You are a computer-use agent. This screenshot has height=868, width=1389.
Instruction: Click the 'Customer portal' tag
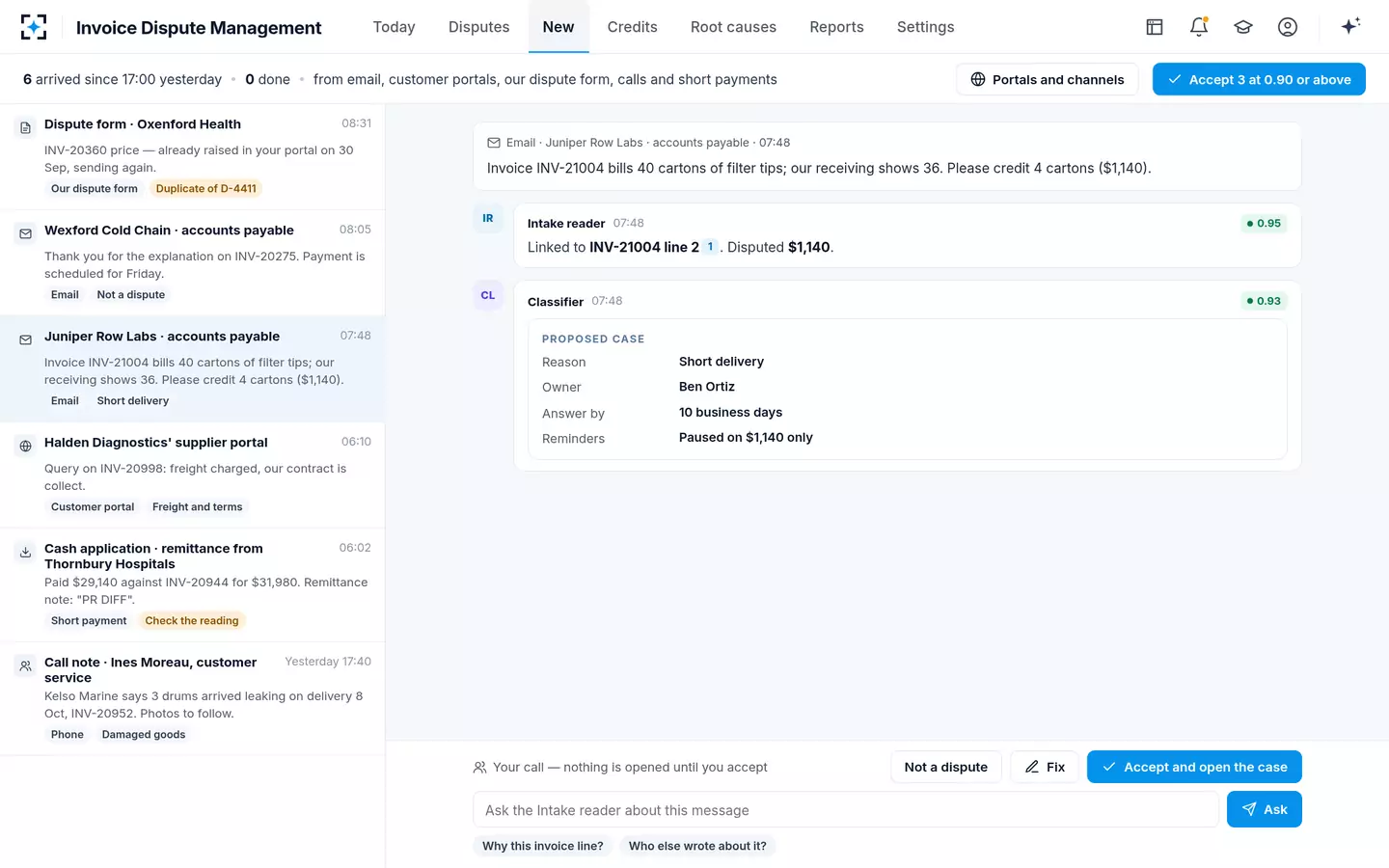93,507
